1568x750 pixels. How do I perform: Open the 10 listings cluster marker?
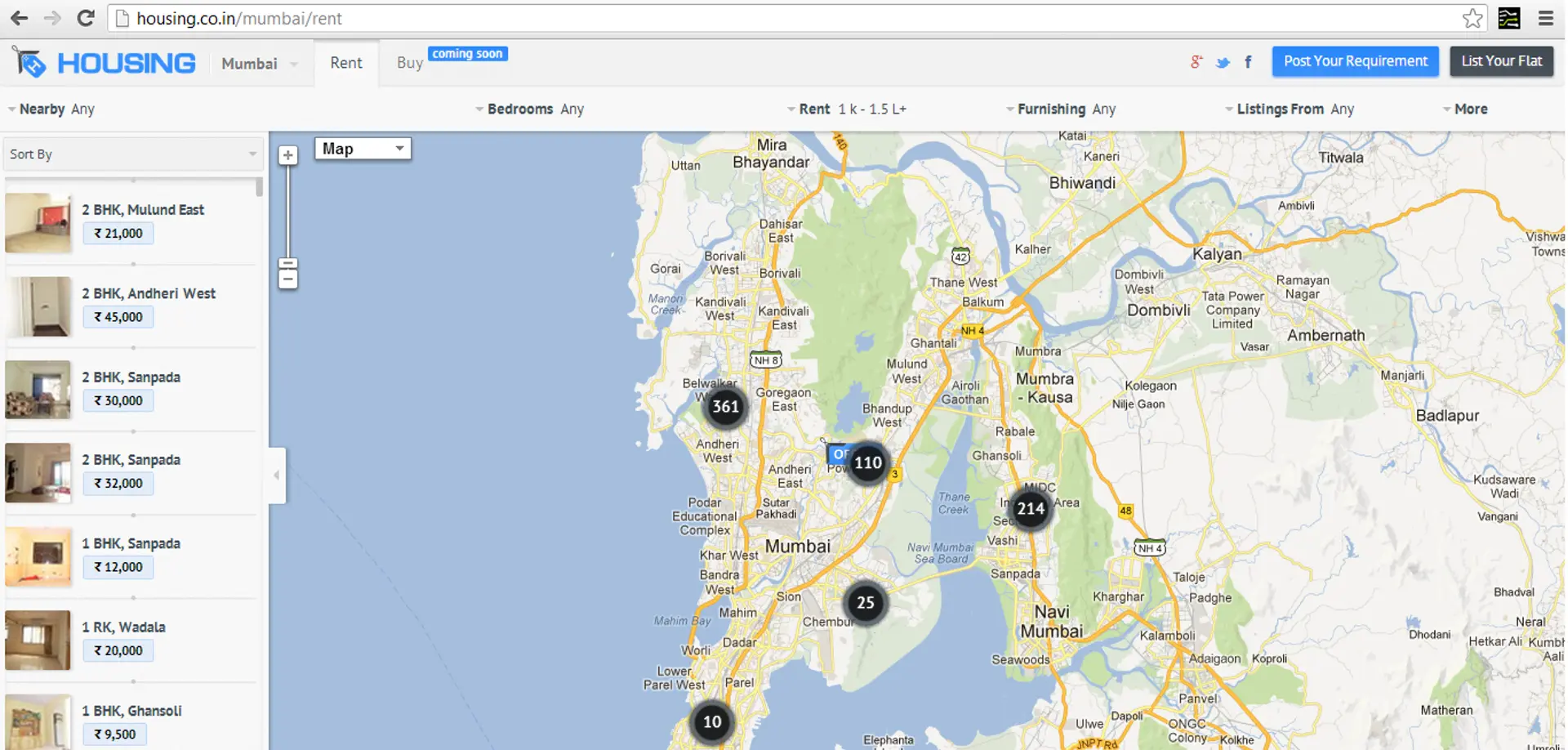[x=712, y=722]
